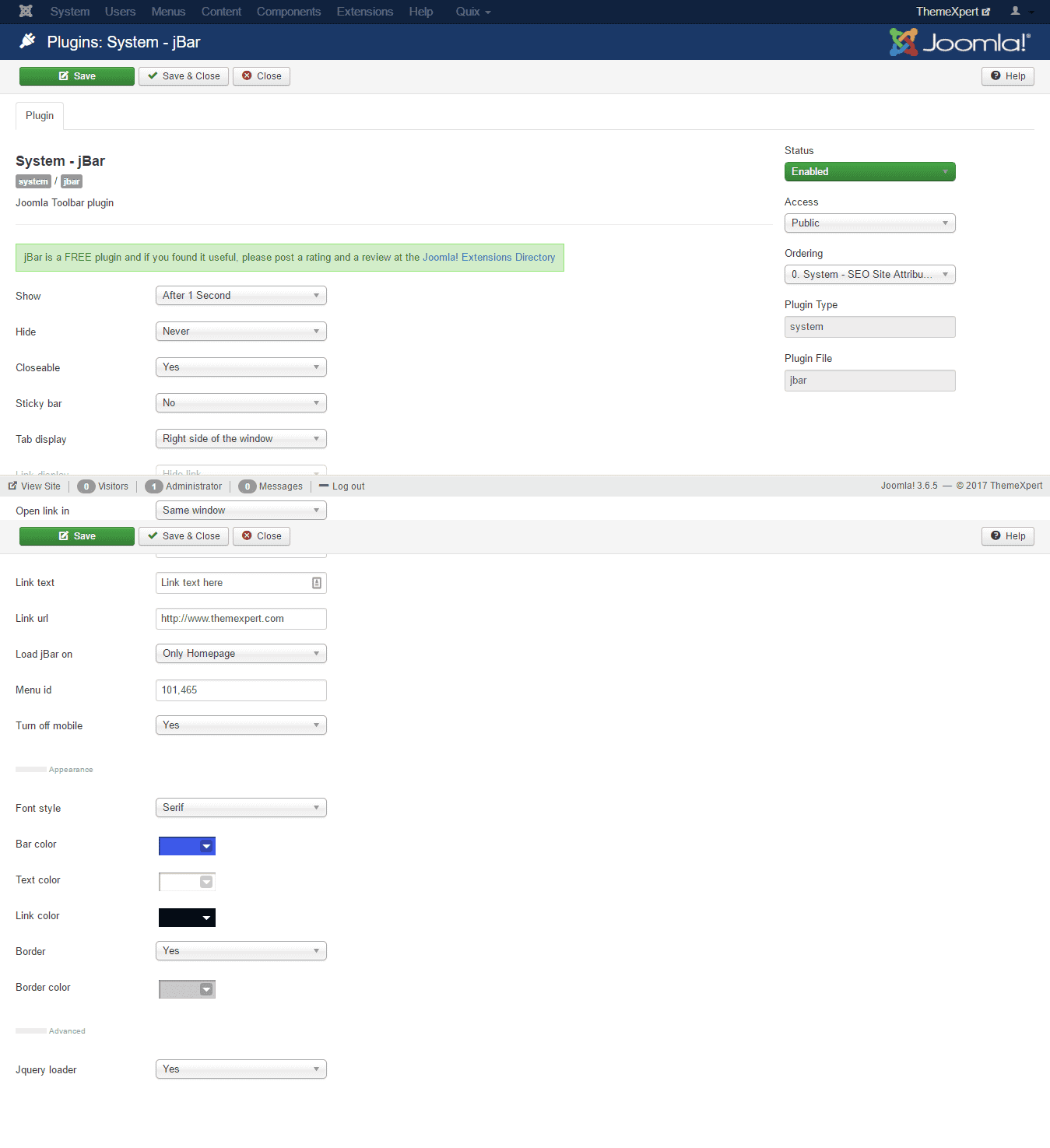Click the Link url input field

[241, 619]
